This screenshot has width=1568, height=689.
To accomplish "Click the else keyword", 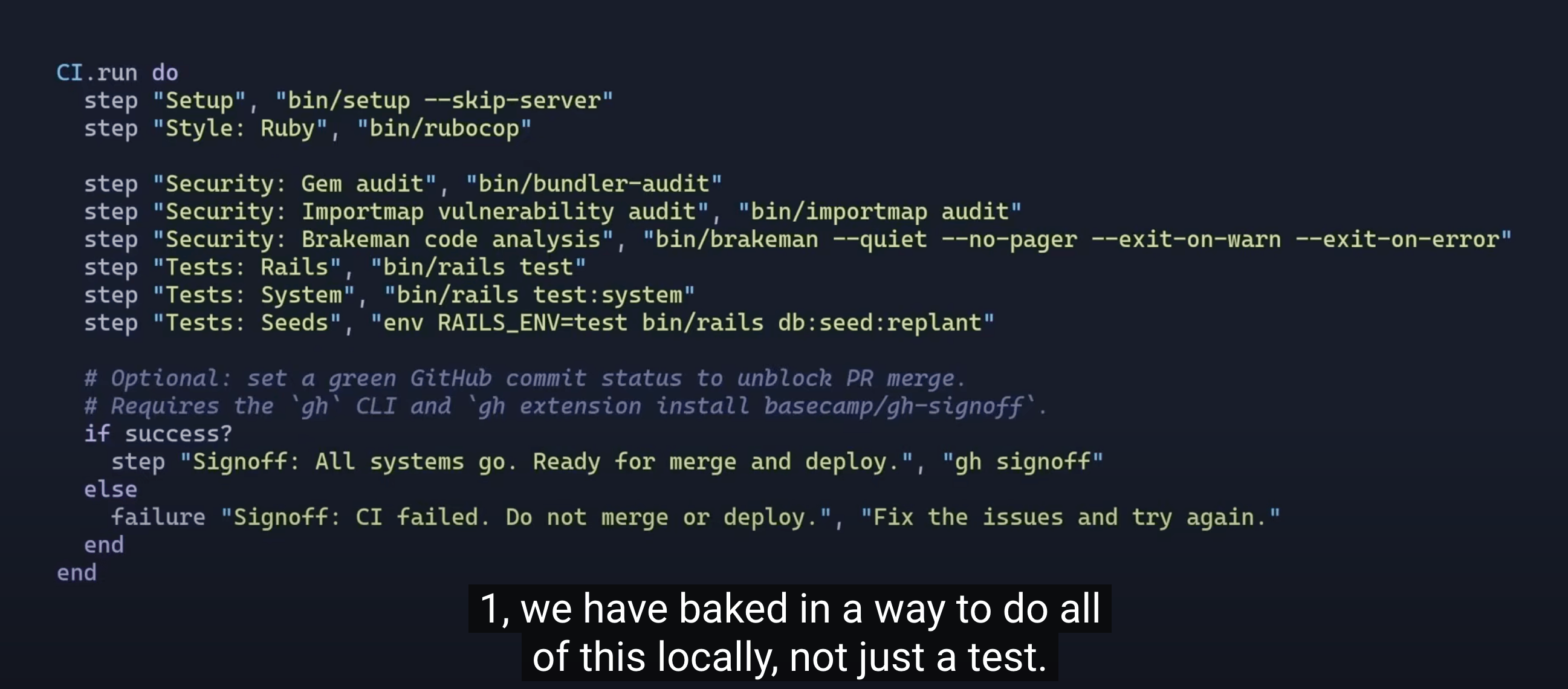I will click(110, 490).
